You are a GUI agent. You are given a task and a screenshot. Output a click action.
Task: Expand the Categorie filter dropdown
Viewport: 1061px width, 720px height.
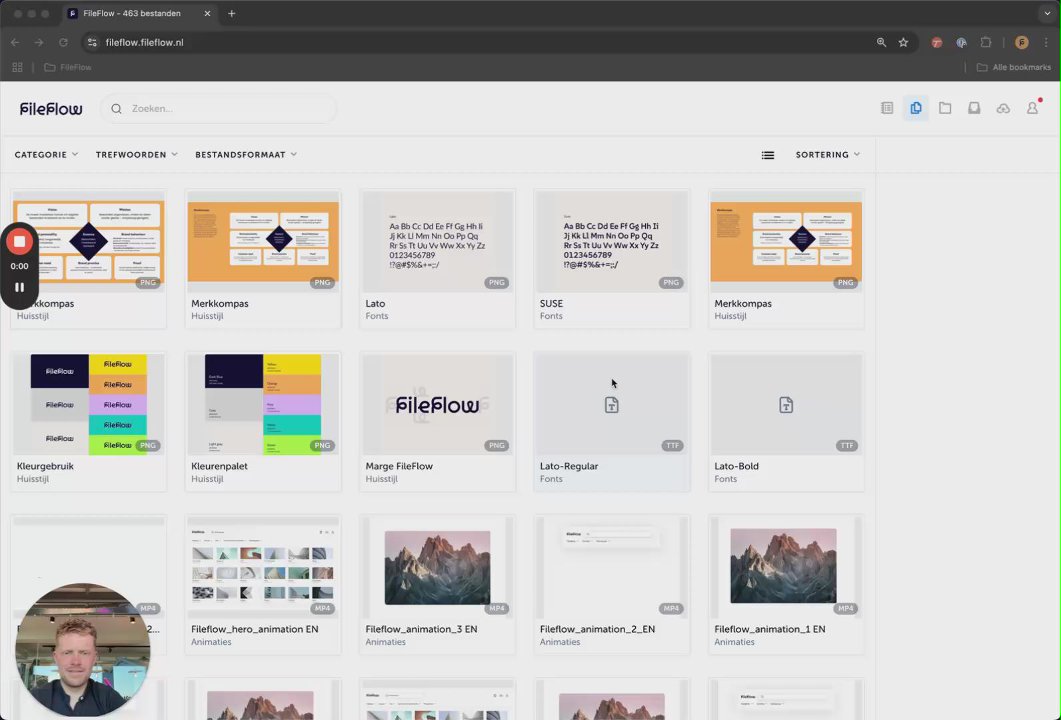pos(46,155)
